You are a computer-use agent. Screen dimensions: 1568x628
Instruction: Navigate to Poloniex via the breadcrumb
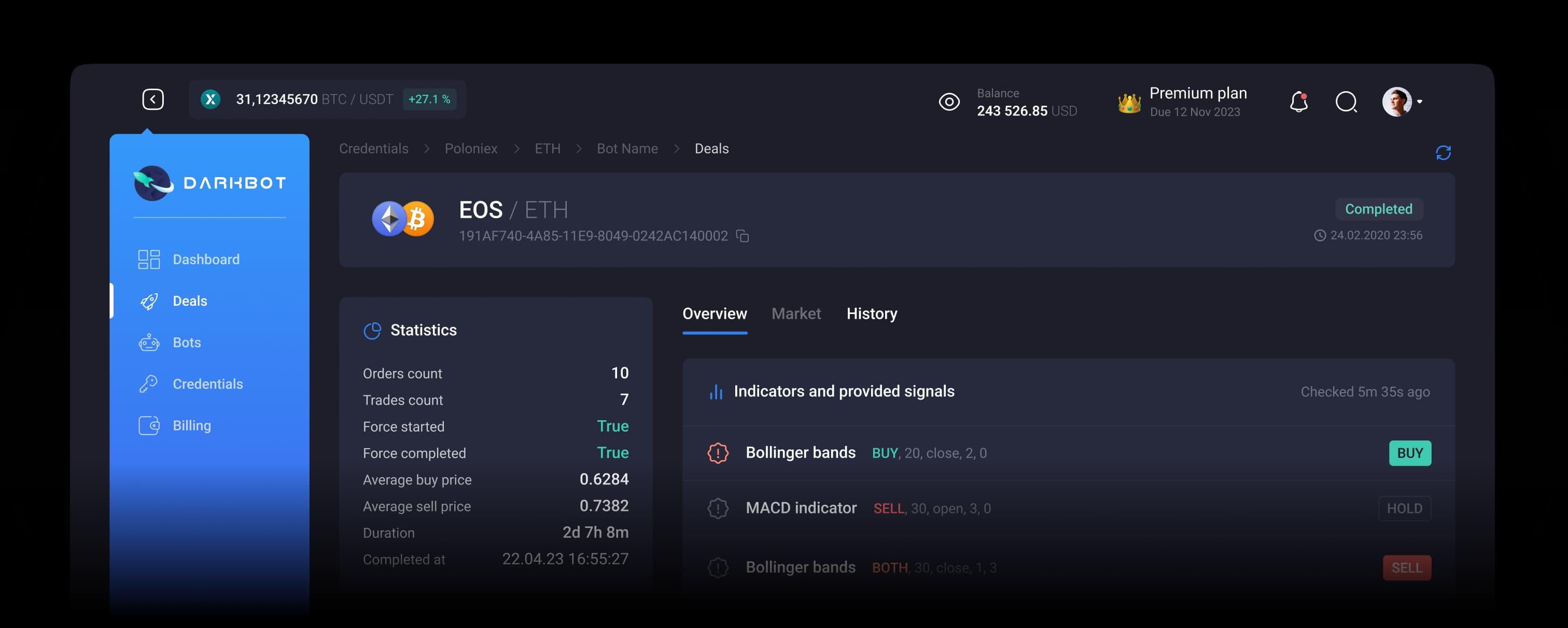click(471, 148)
